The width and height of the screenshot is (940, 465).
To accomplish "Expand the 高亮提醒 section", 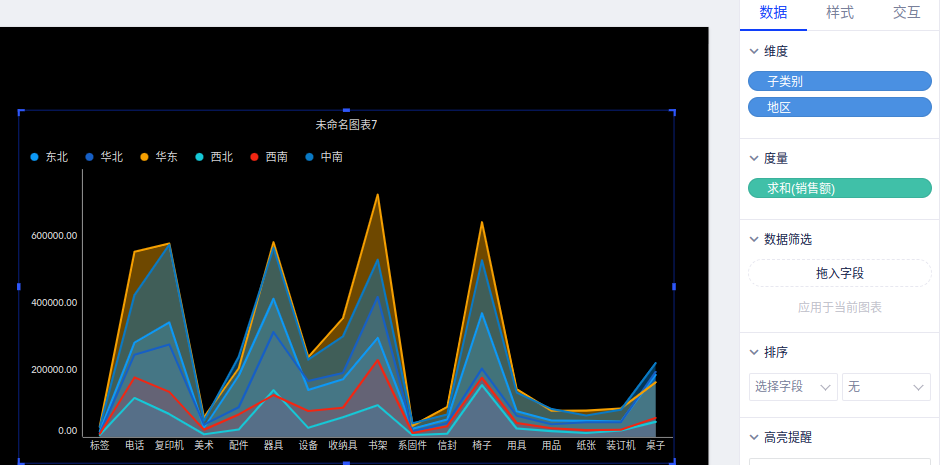I will click(754, 437).
